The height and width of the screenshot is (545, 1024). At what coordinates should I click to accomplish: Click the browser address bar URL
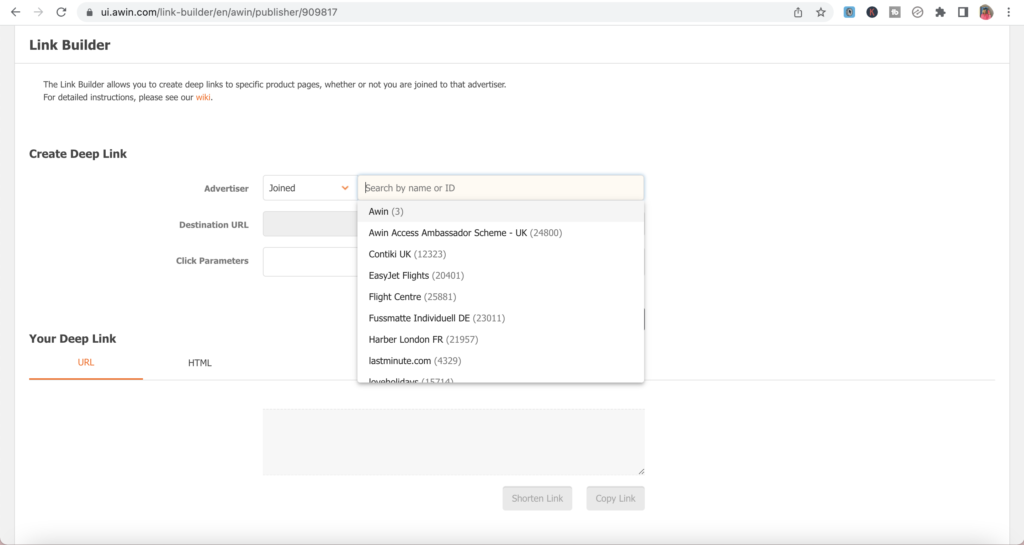[219, 12]
